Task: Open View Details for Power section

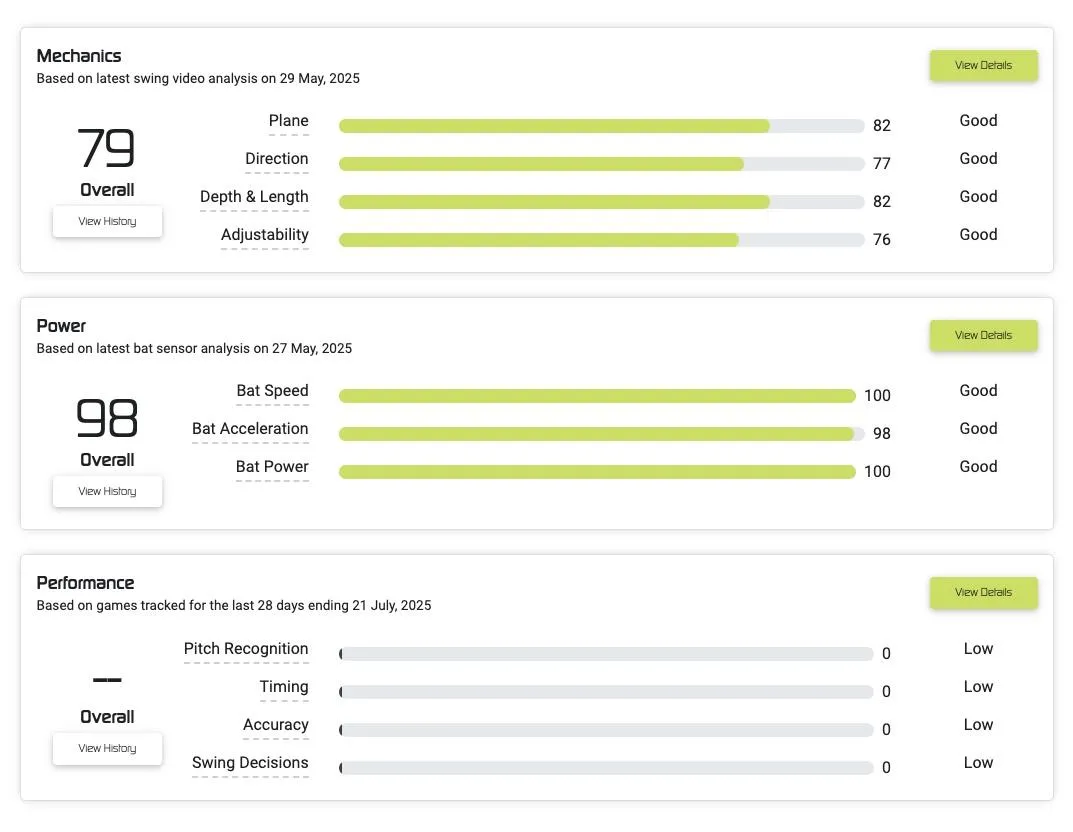Action: 983,336
